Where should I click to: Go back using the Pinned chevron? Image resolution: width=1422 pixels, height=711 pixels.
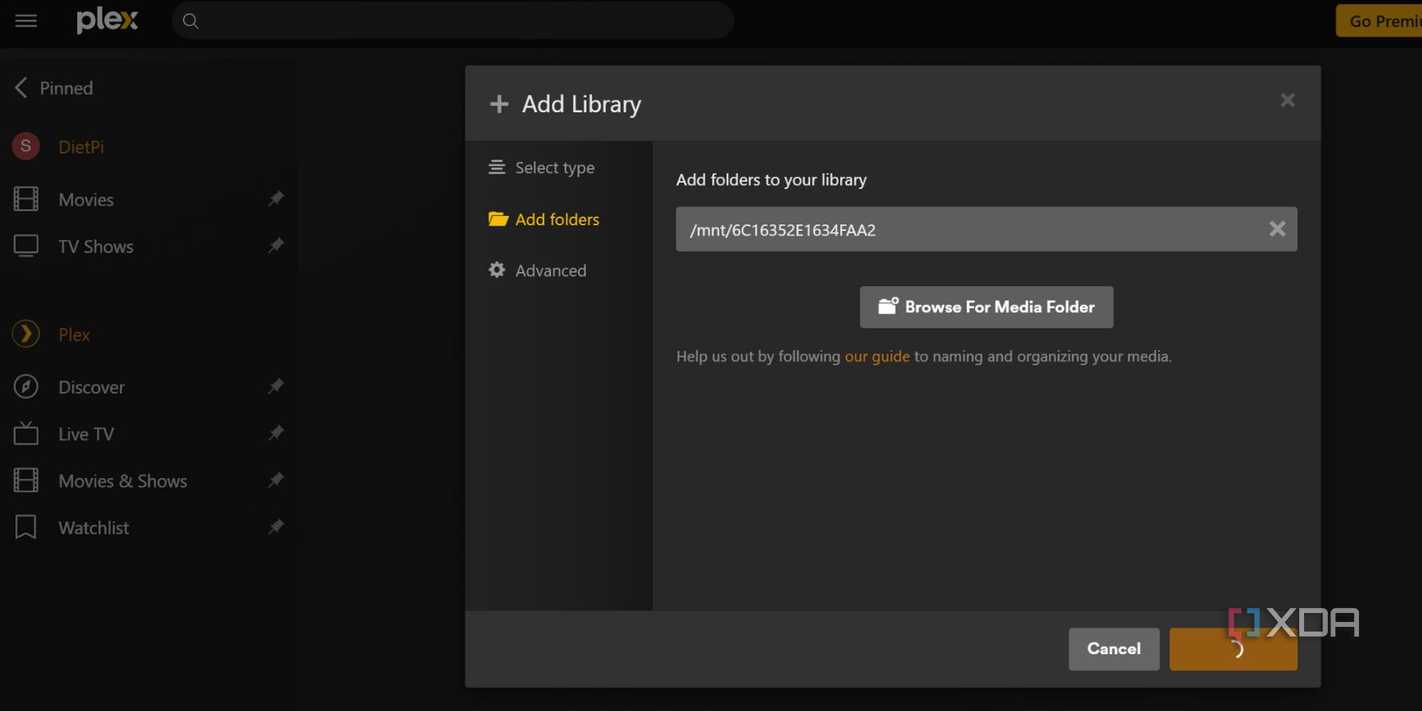[21, 88]
